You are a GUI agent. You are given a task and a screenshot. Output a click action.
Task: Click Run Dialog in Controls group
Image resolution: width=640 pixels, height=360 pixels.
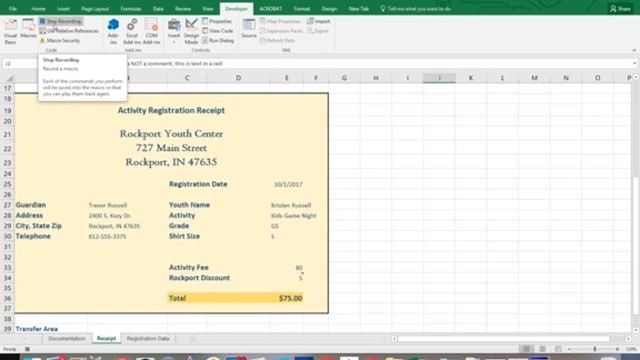click(218, 40)
